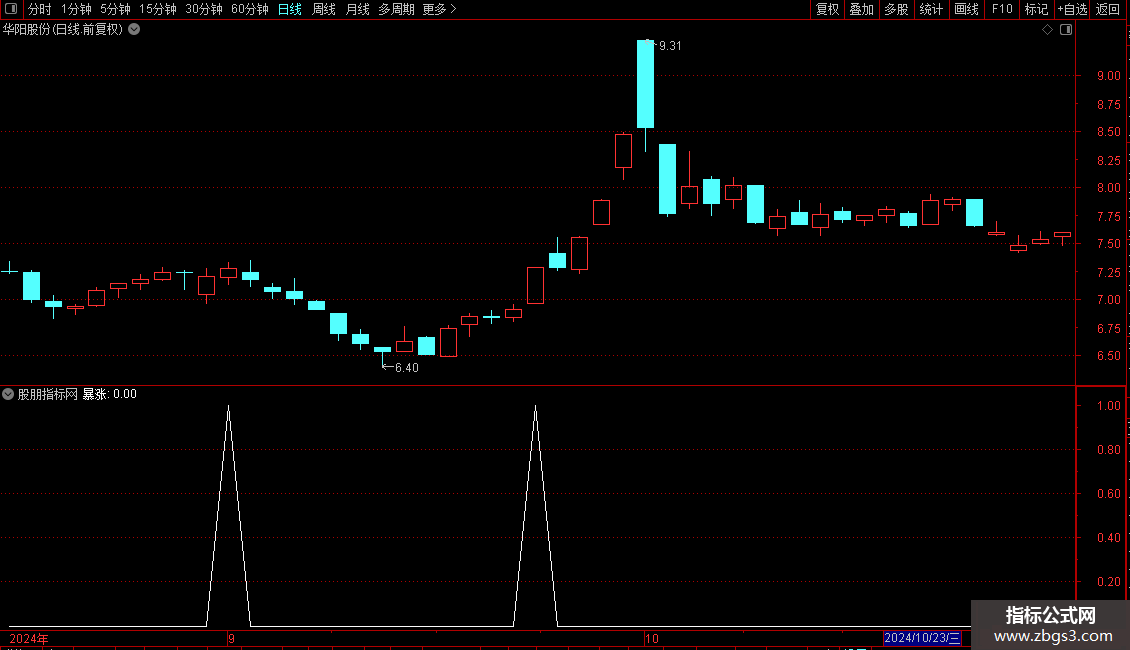Click the 1.00 indicator axis label

click(x=1108, y=406)
